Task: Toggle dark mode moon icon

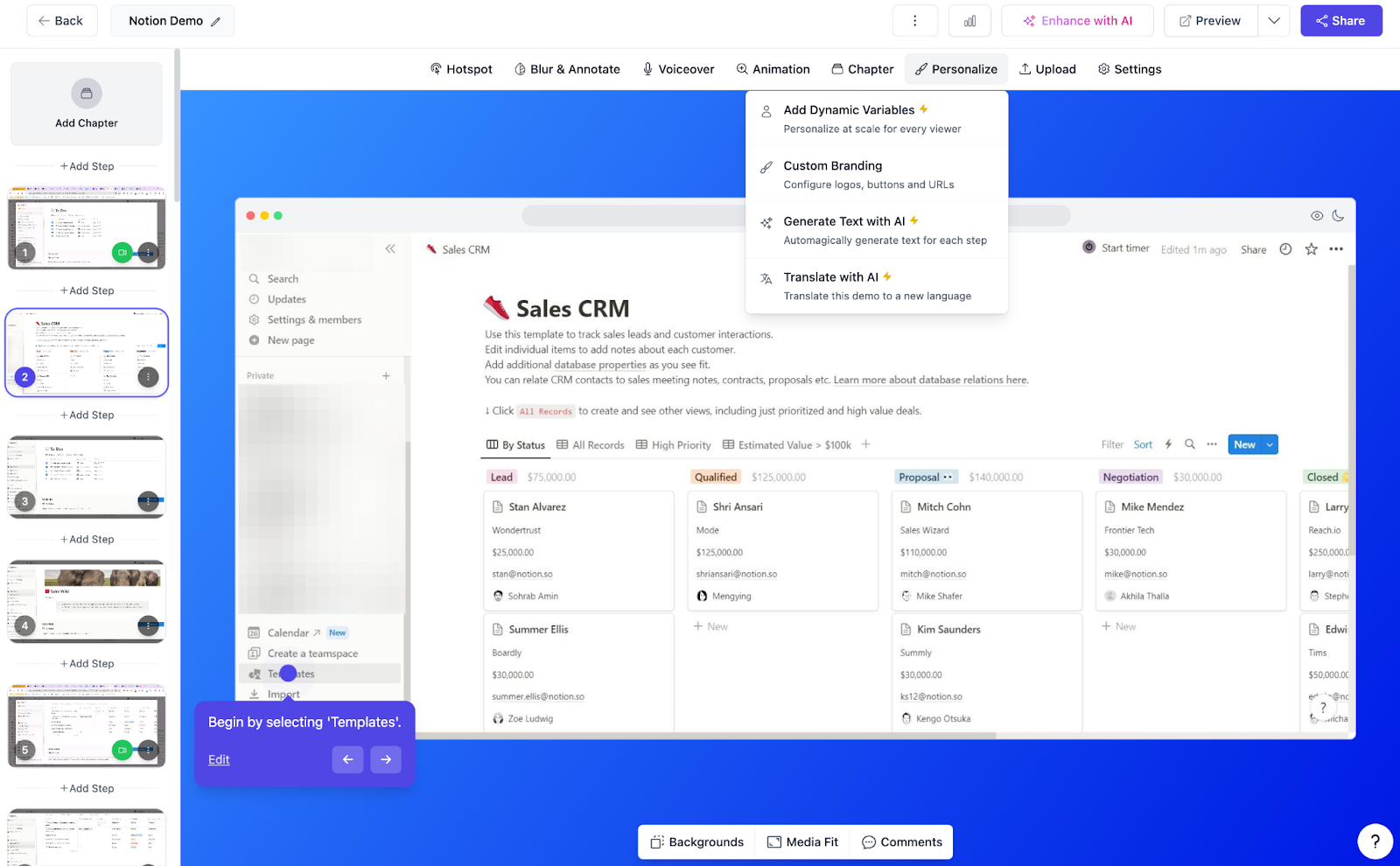Action: click(x=1338, y=216)
